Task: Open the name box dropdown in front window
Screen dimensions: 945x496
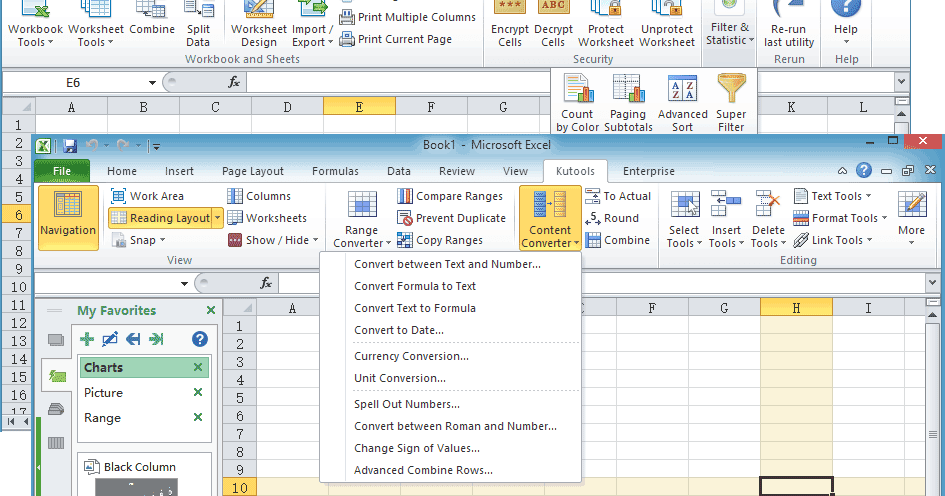Action: [x=184, y=283]
